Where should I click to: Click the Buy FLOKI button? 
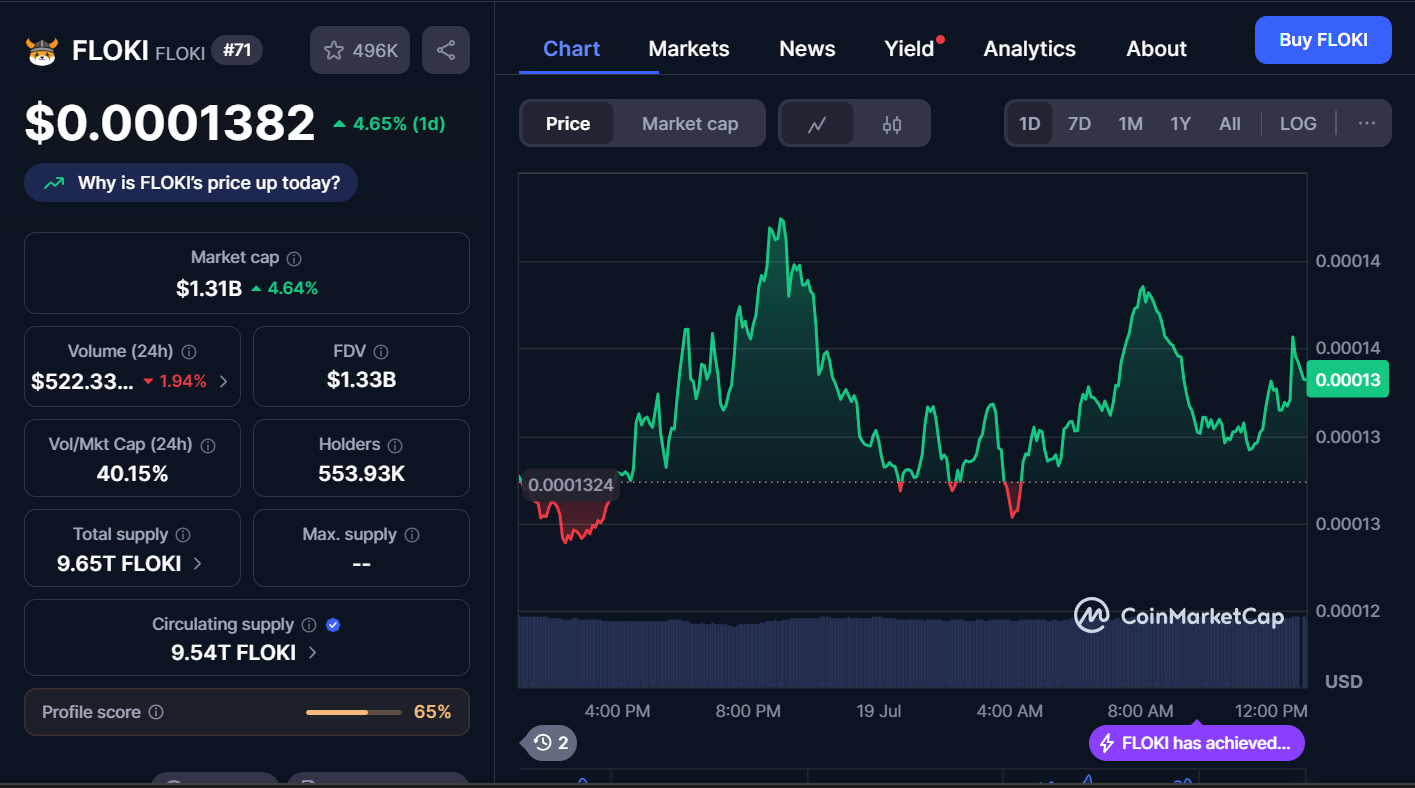[1323, 40]
